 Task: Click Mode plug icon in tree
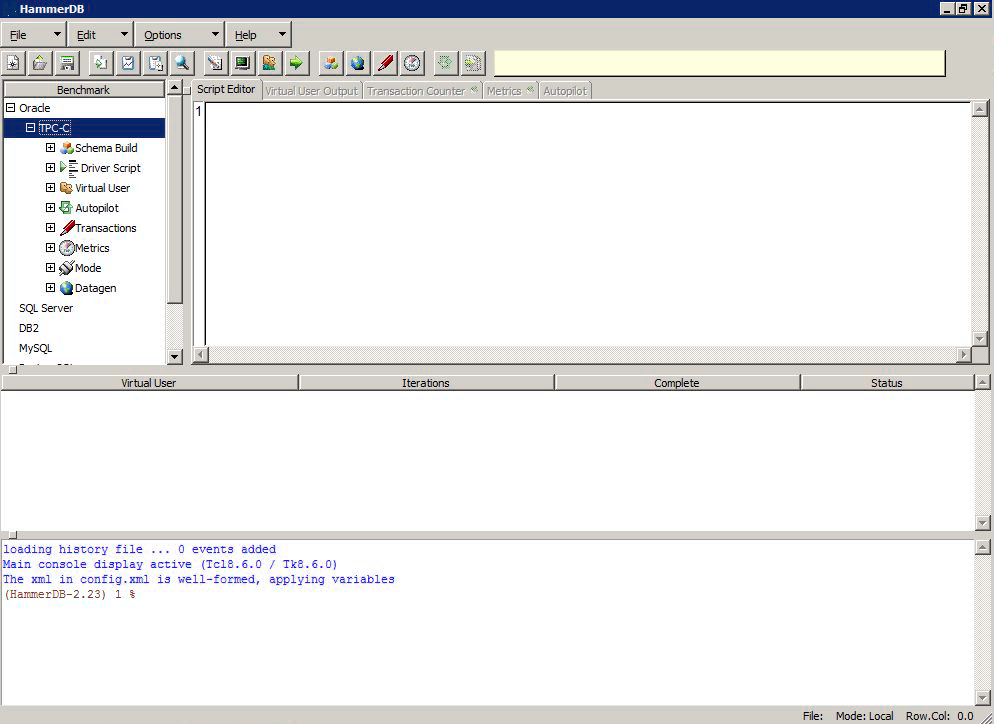67,268
